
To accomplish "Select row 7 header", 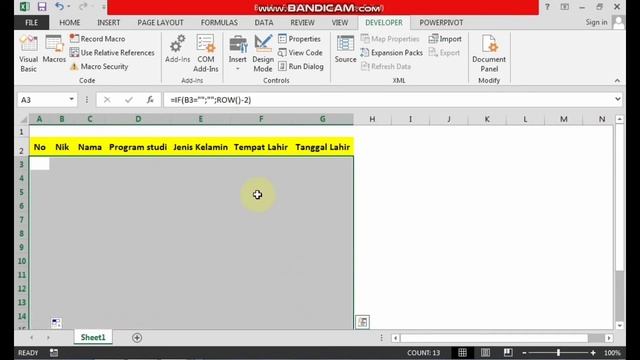I will (22, 220).
